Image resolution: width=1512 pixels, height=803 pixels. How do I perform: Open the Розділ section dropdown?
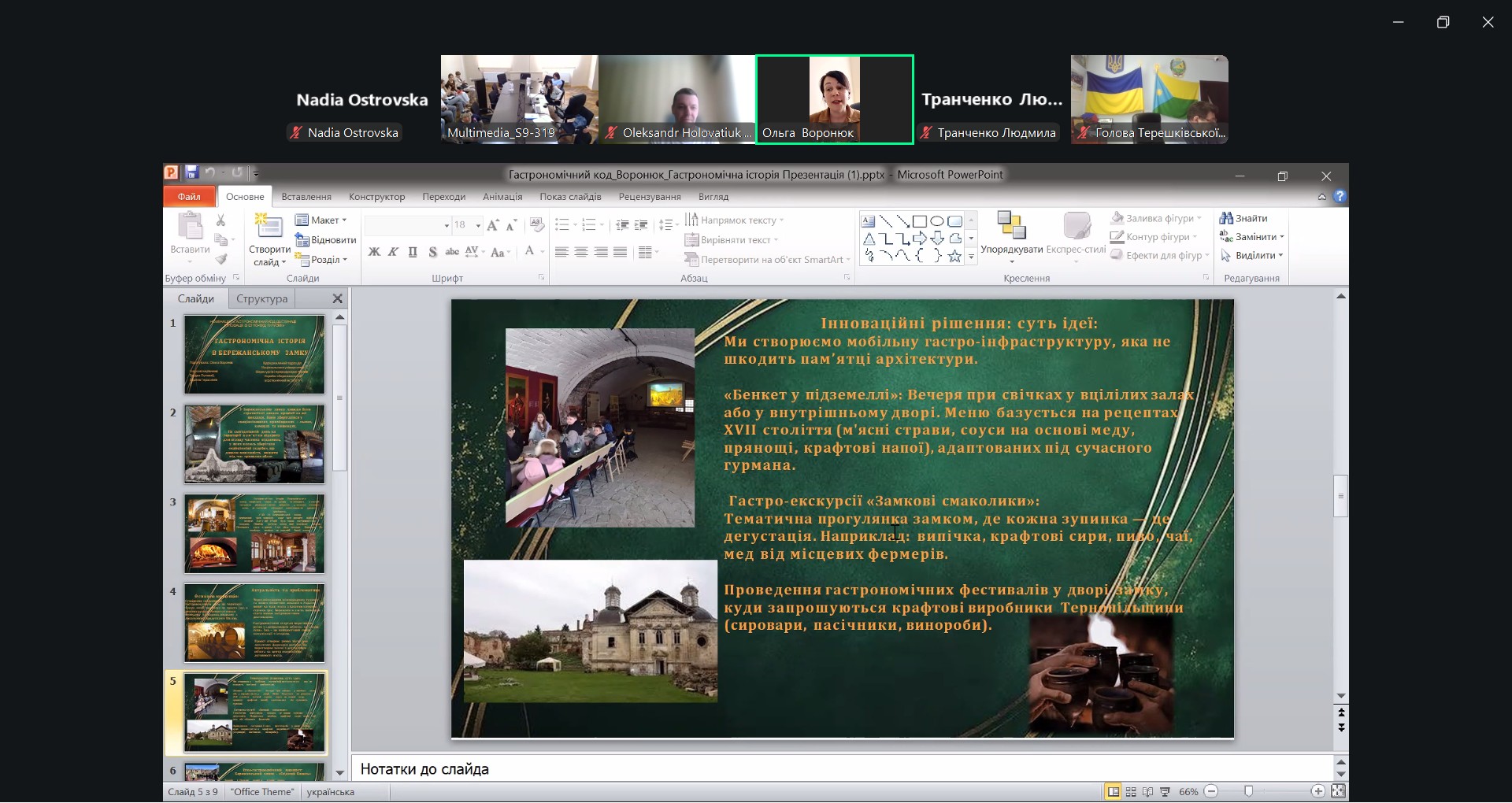tap(322, 260)
